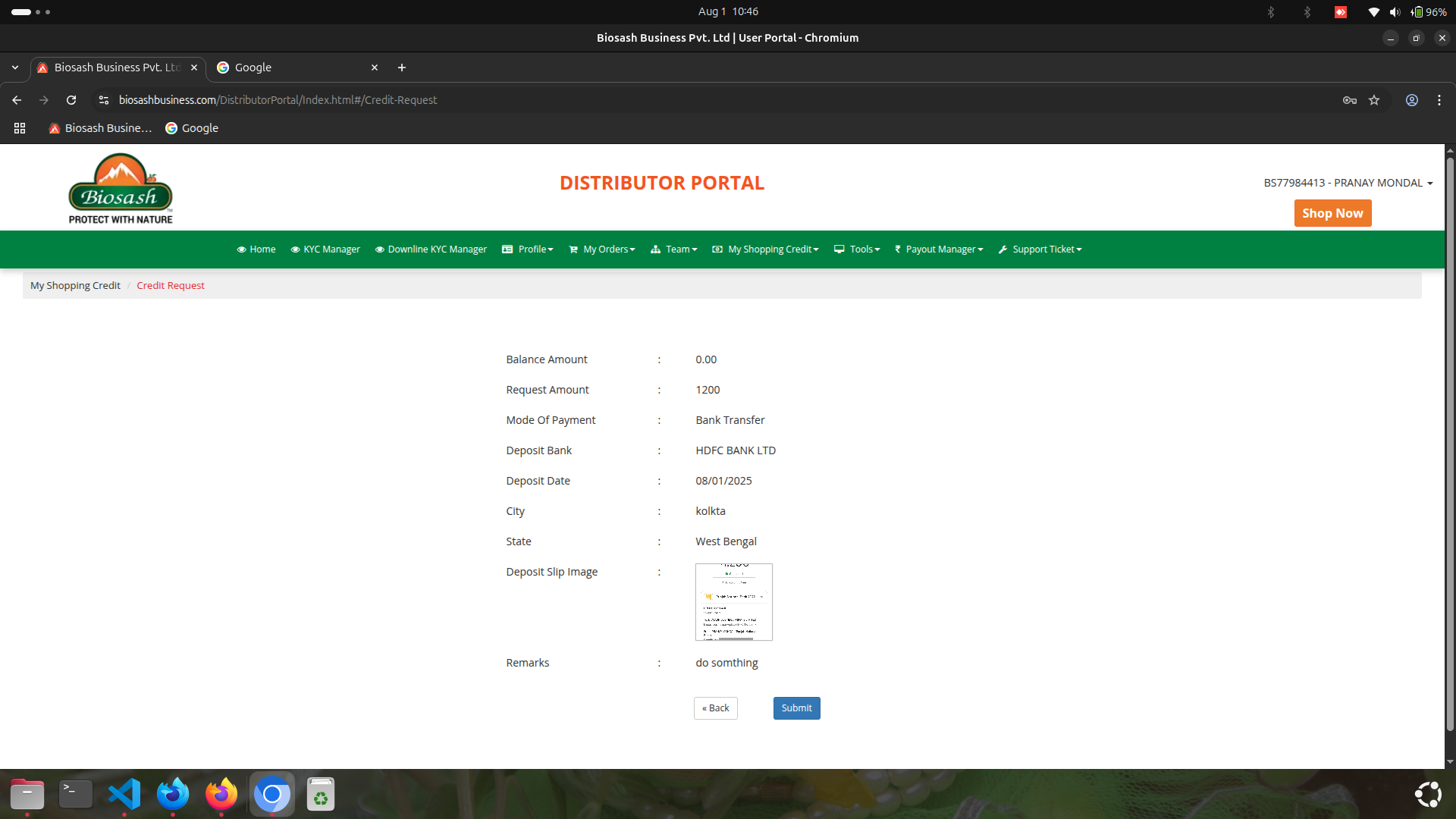The image size is (1456, 819).
Task: Open the saved passwords key icon
Action: [x=1350, y=100]
